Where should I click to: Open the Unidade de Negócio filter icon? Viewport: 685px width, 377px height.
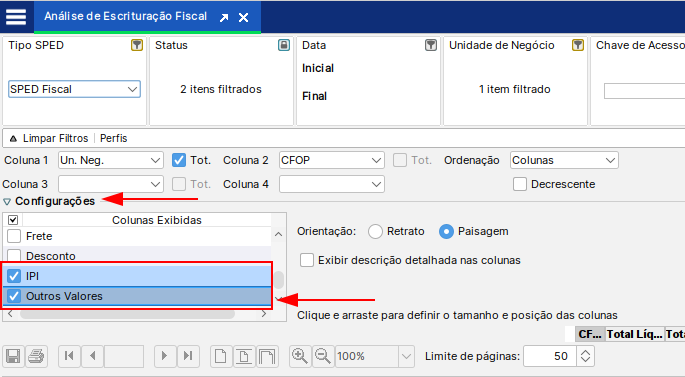[x=578, y=45]
